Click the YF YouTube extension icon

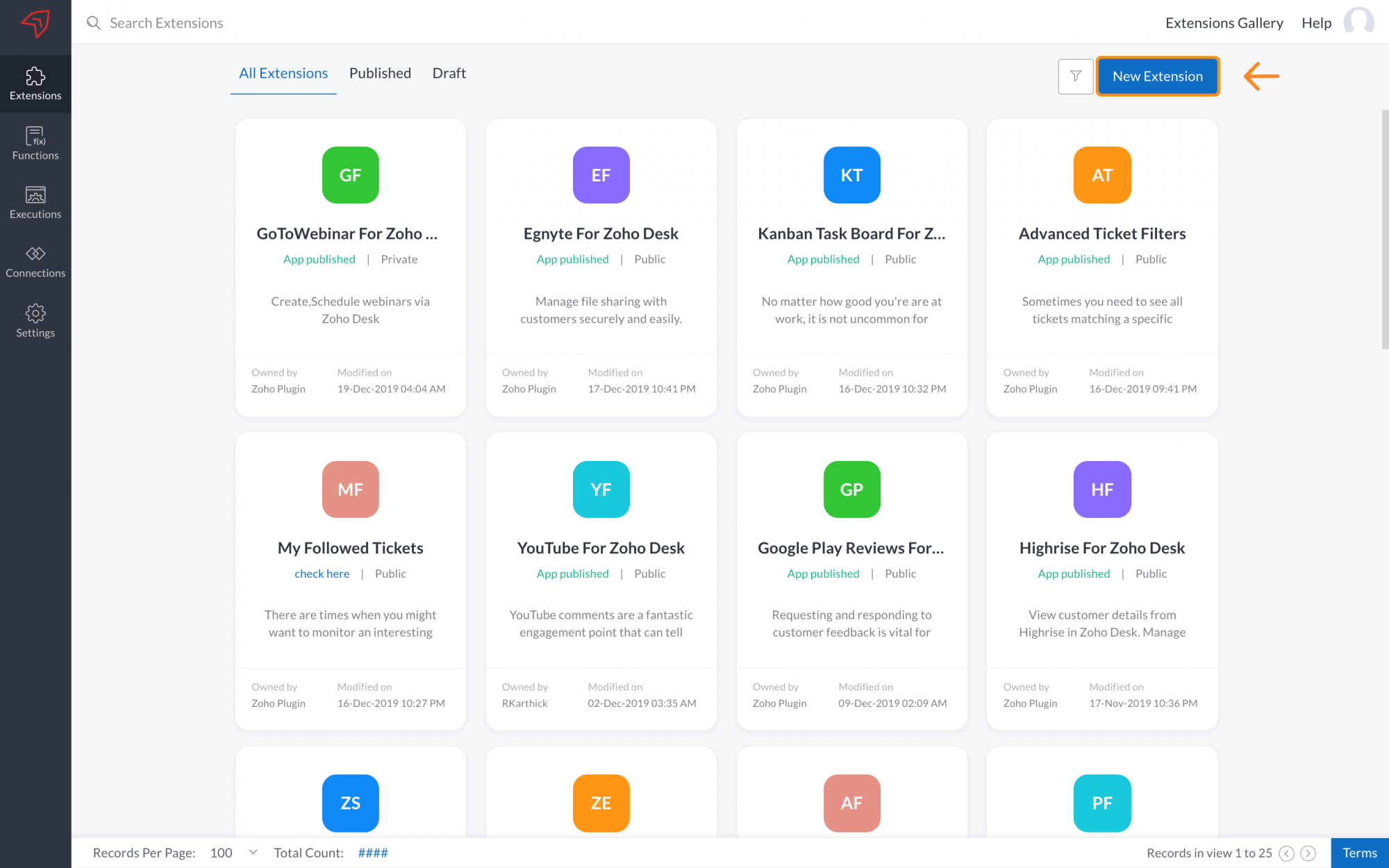601,489
